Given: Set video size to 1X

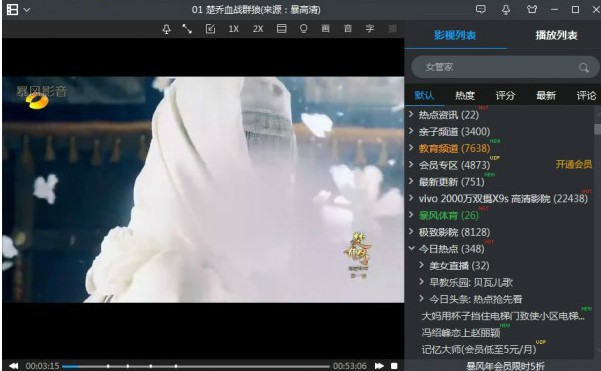Looking at the screenshot, I should click(x=233, y=29).
